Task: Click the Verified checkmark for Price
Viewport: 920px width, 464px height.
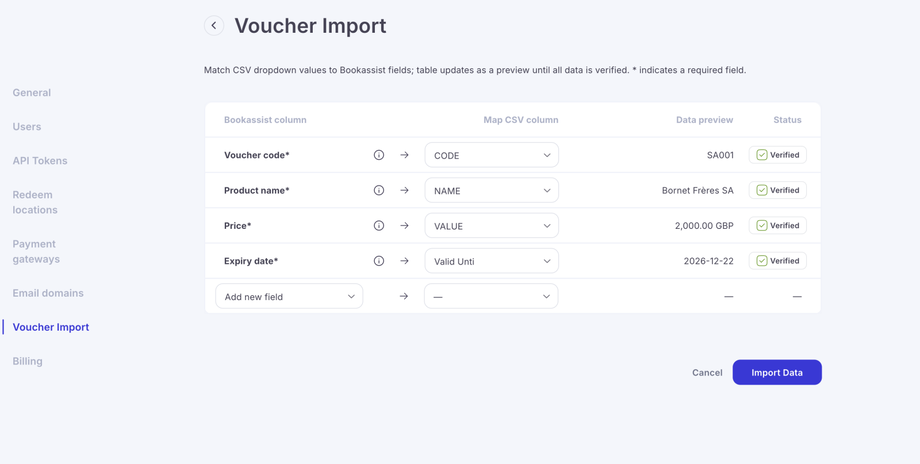Action: tap(762, 226)
